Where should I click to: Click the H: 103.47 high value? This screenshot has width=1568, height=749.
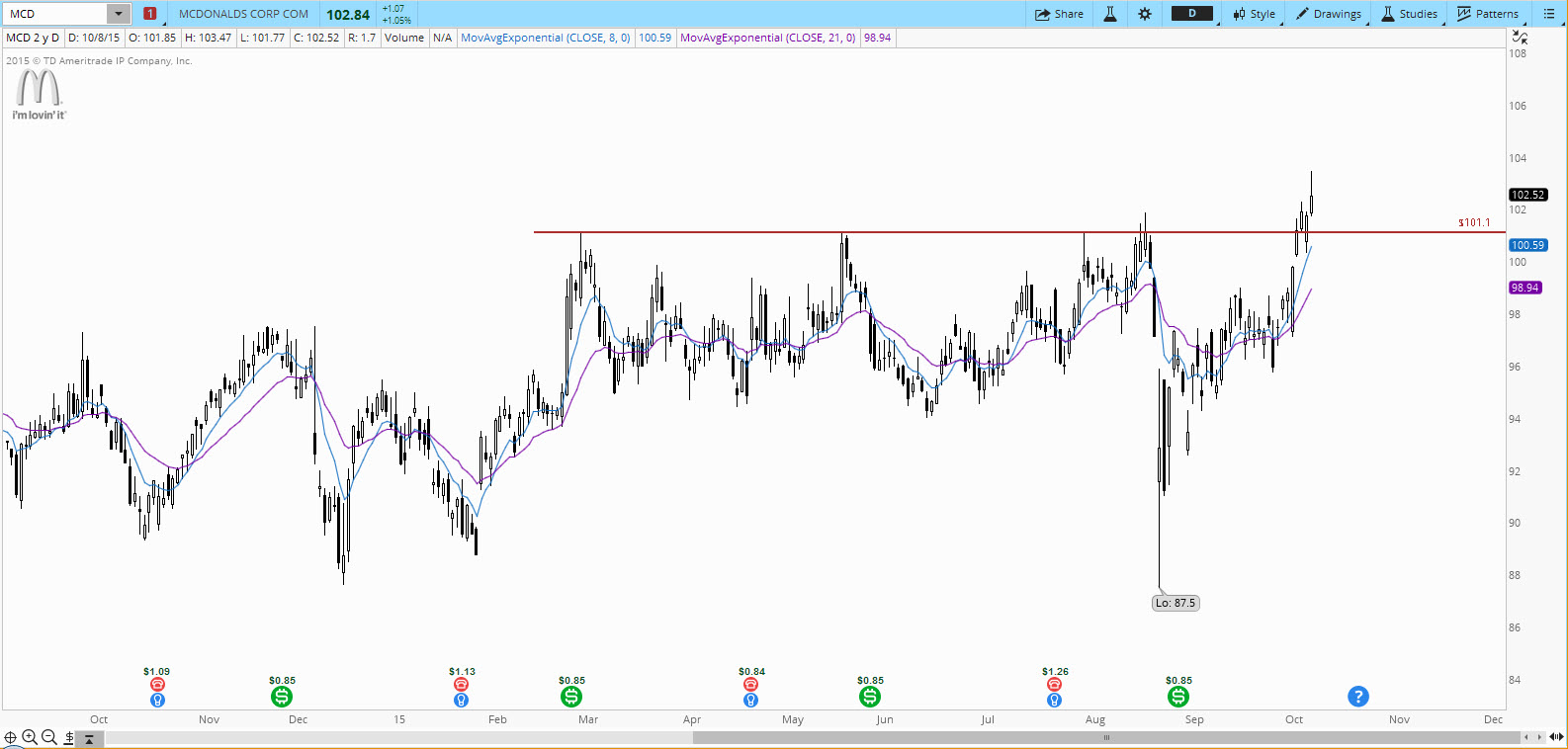[x=209, y=38]
